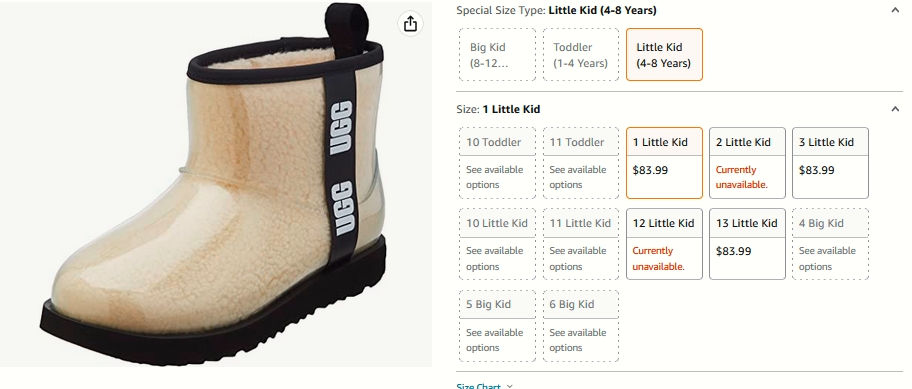
Task: Select Toddler (1-4 Years) size type
Action: (x=580, y=55)
